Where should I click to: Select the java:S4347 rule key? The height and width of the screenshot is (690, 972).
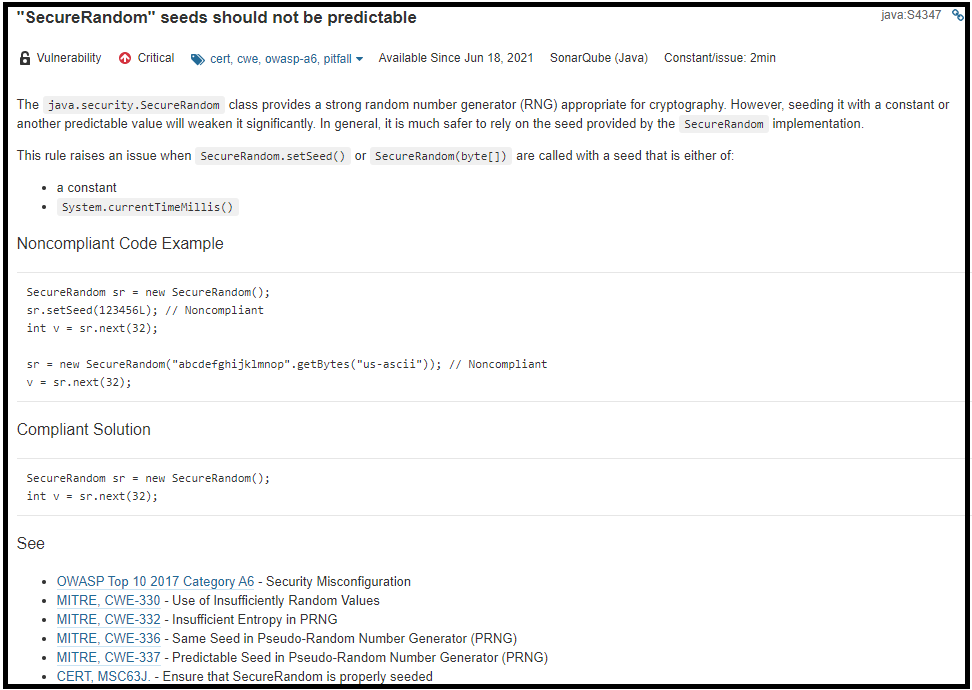[910, 15]
